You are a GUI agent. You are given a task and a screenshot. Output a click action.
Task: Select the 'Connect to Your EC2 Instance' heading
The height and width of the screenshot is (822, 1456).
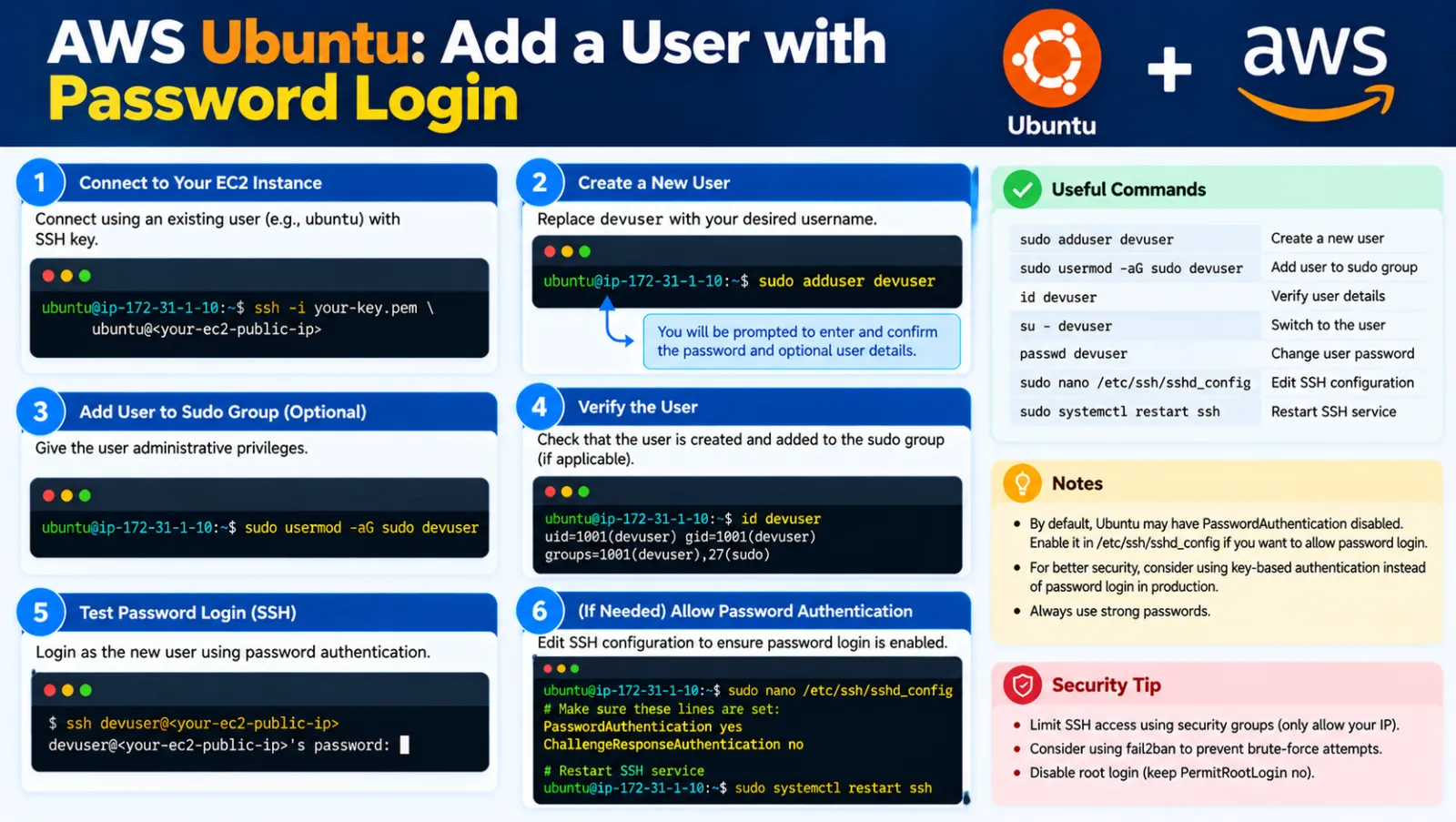click(x=200, y=183)
